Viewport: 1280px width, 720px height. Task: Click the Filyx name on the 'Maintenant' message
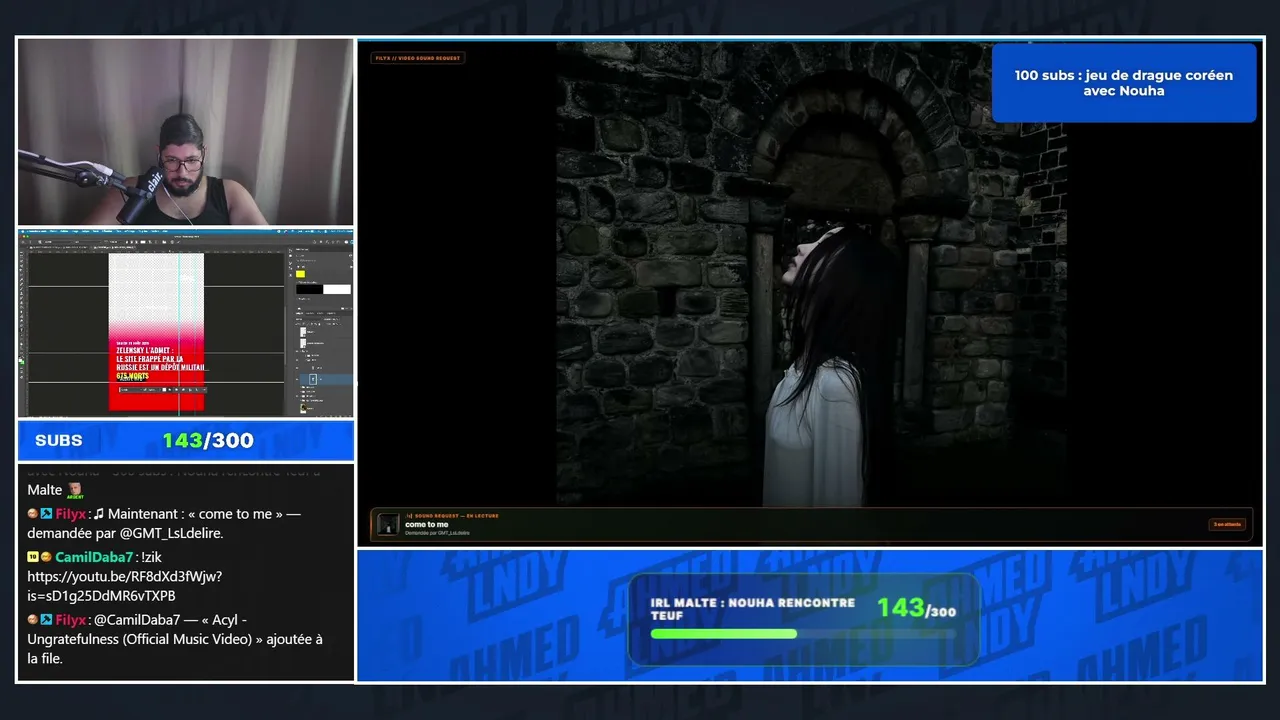(71, 514)
